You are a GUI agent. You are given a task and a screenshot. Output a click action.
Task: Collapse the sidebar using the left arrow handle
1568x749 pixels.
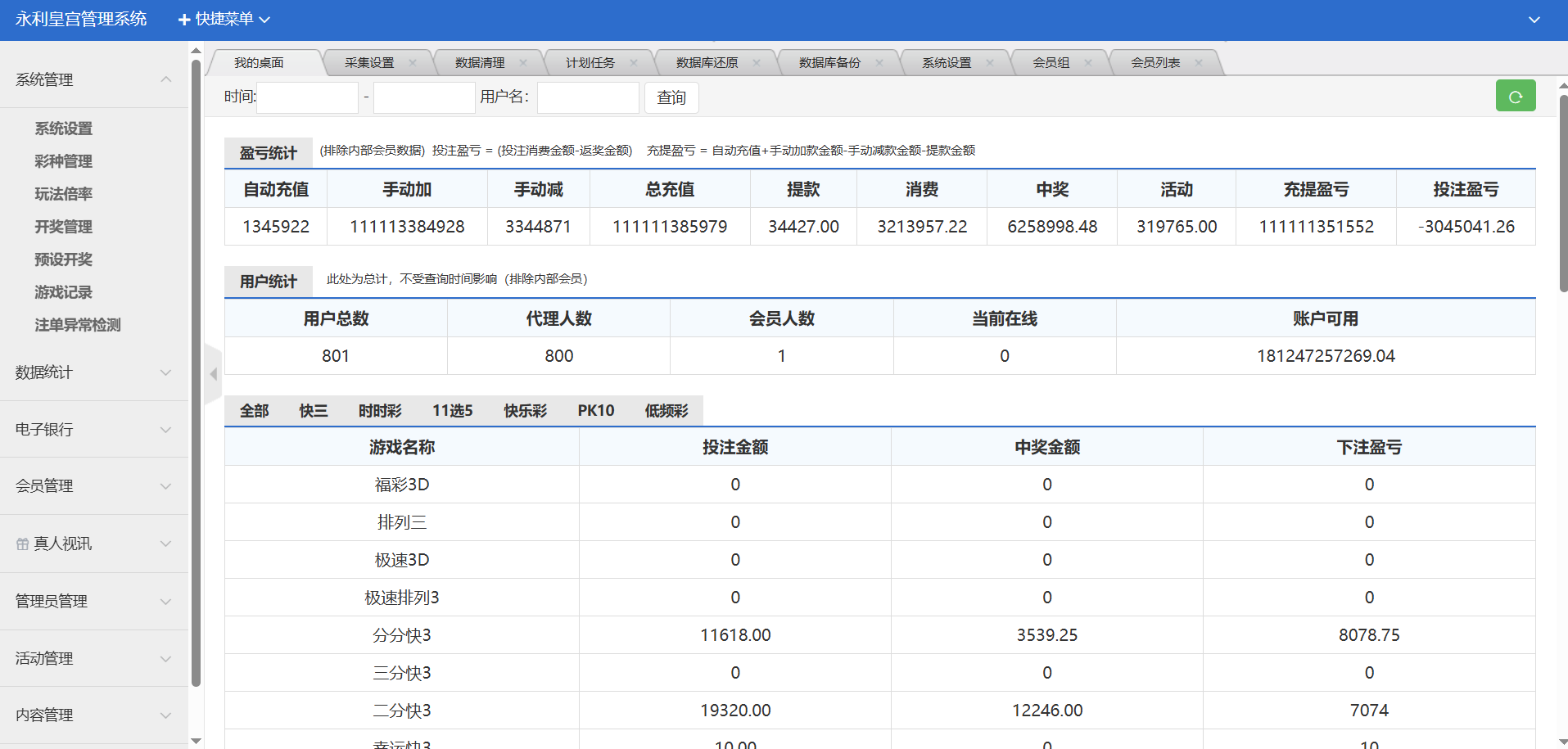213,374
